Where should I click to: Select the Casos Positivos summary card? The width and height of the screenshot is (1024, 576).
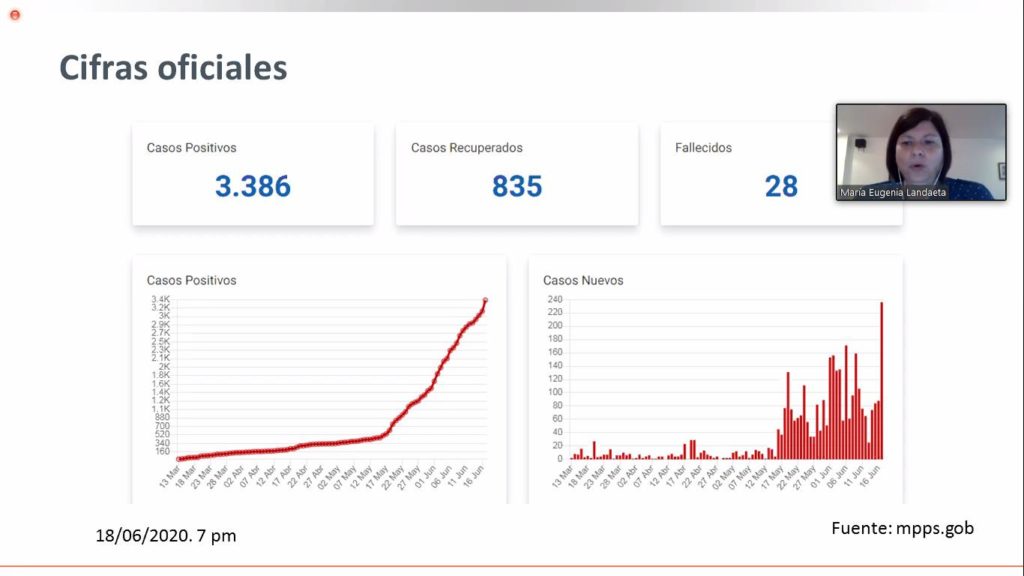point(252,174)
